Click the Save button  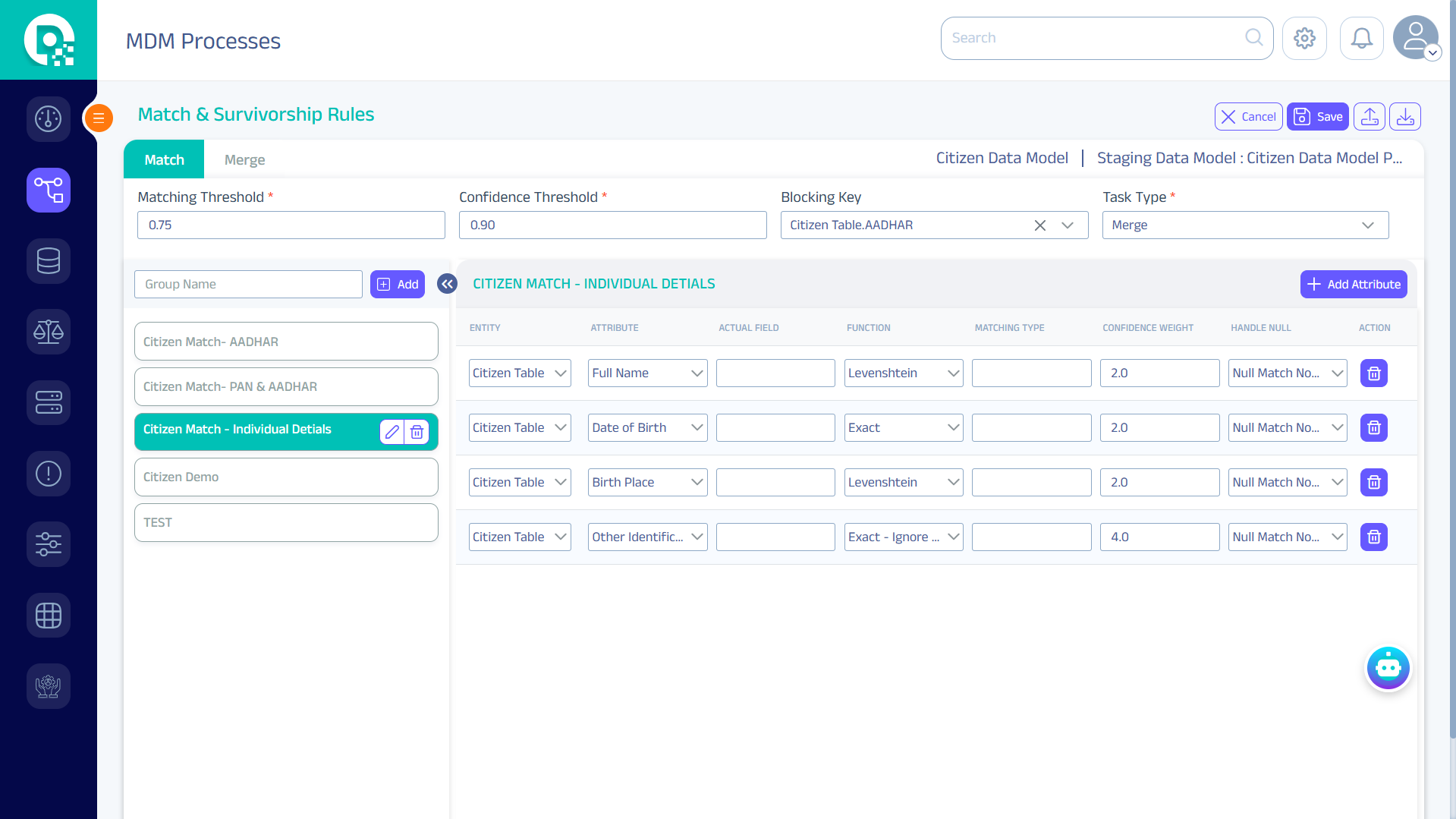click(1317, 117)
